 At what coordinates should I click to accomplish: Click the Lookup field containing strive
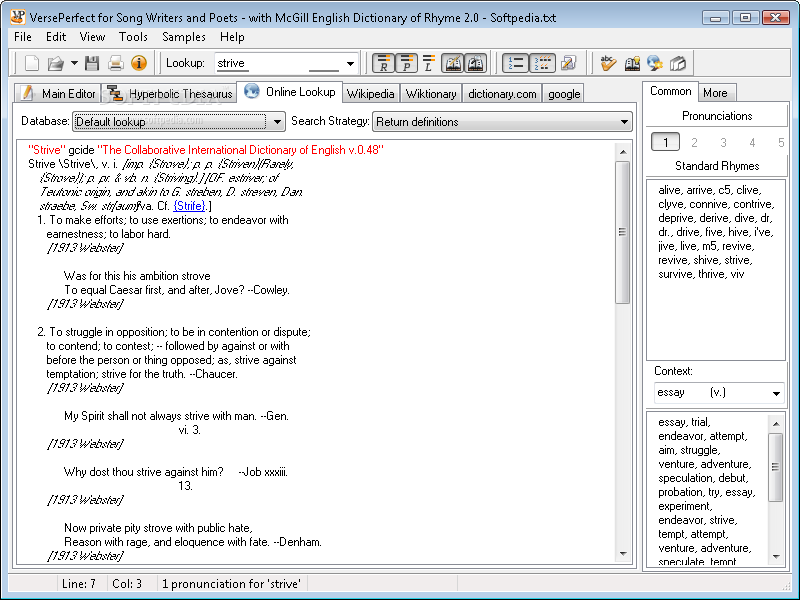(278, 63)
